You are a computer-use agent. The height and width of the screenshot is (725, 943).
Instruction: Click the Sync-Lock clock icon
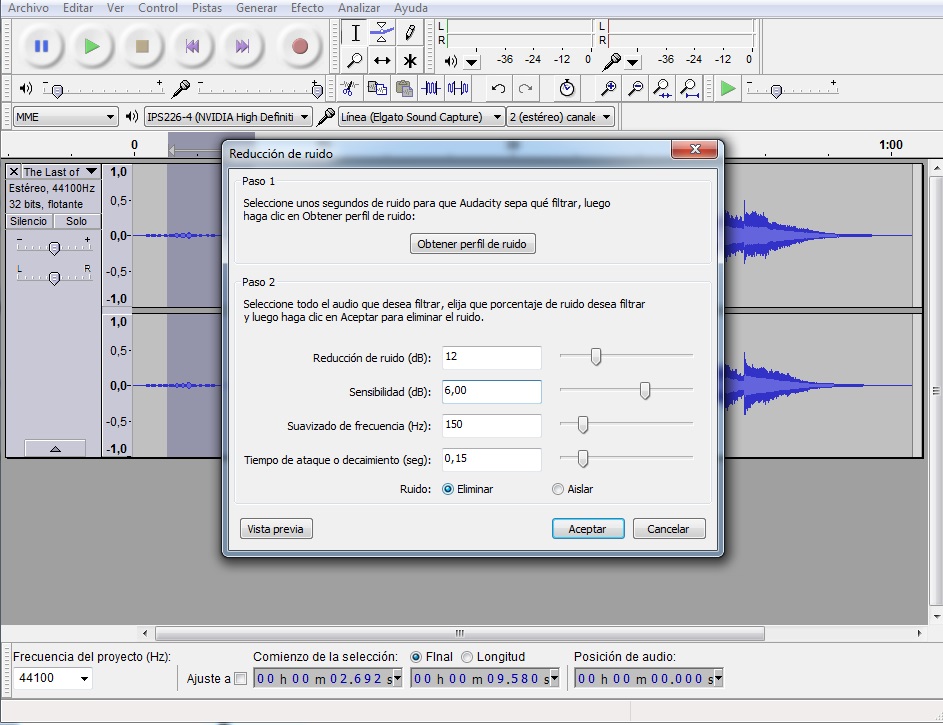567,89
